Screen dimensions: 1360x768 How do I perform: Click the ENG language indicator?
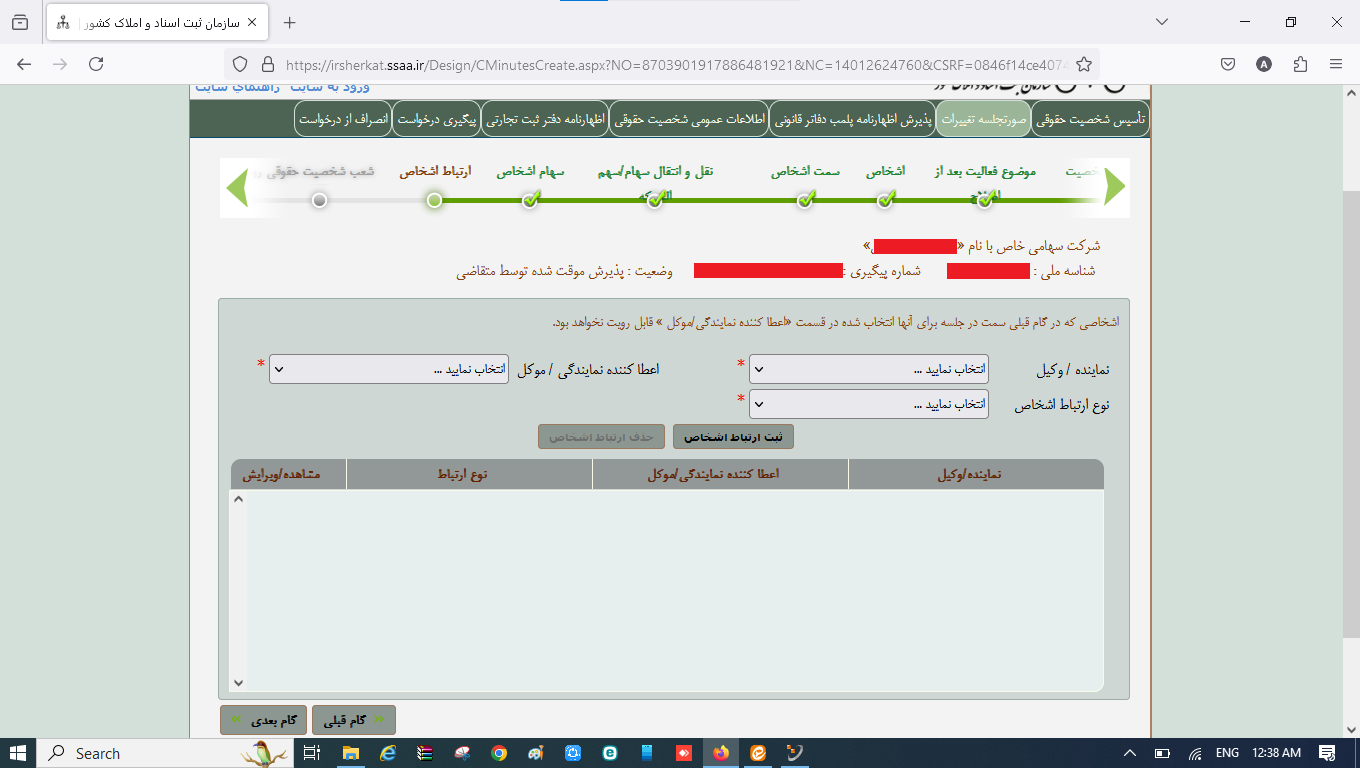click(1227, 753)
